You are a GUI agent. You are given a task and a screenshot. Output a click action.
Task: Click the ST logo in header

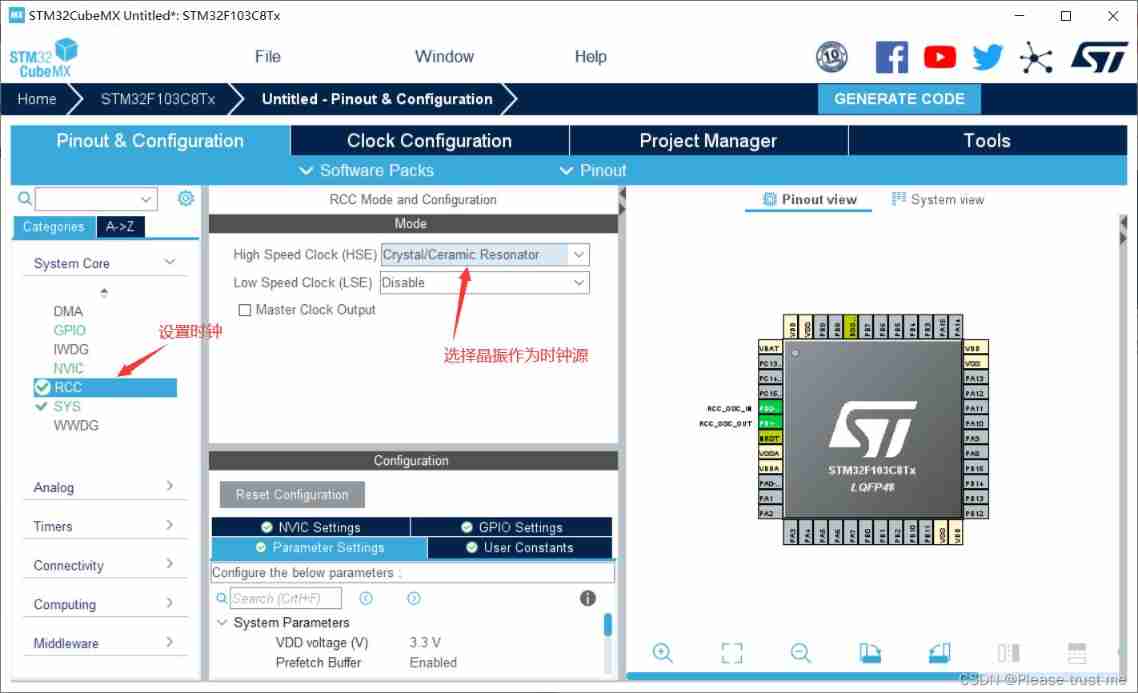(1100, 57)
